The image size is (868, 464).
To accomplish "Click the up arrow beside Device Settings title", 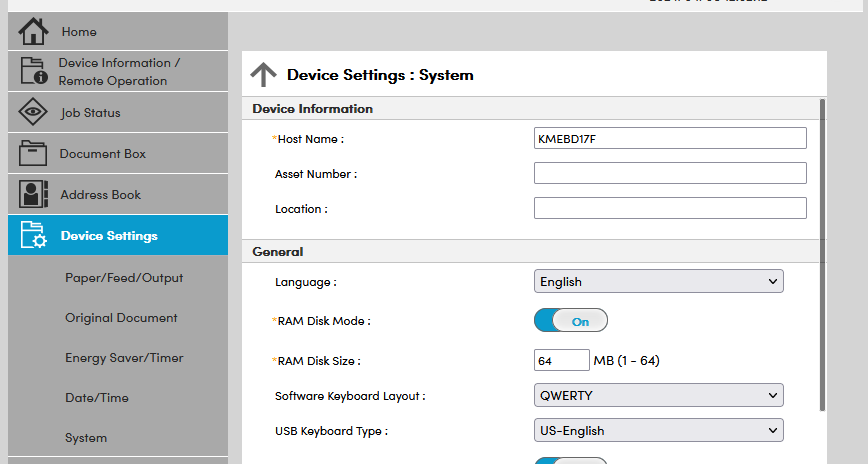I will (263, 75).
